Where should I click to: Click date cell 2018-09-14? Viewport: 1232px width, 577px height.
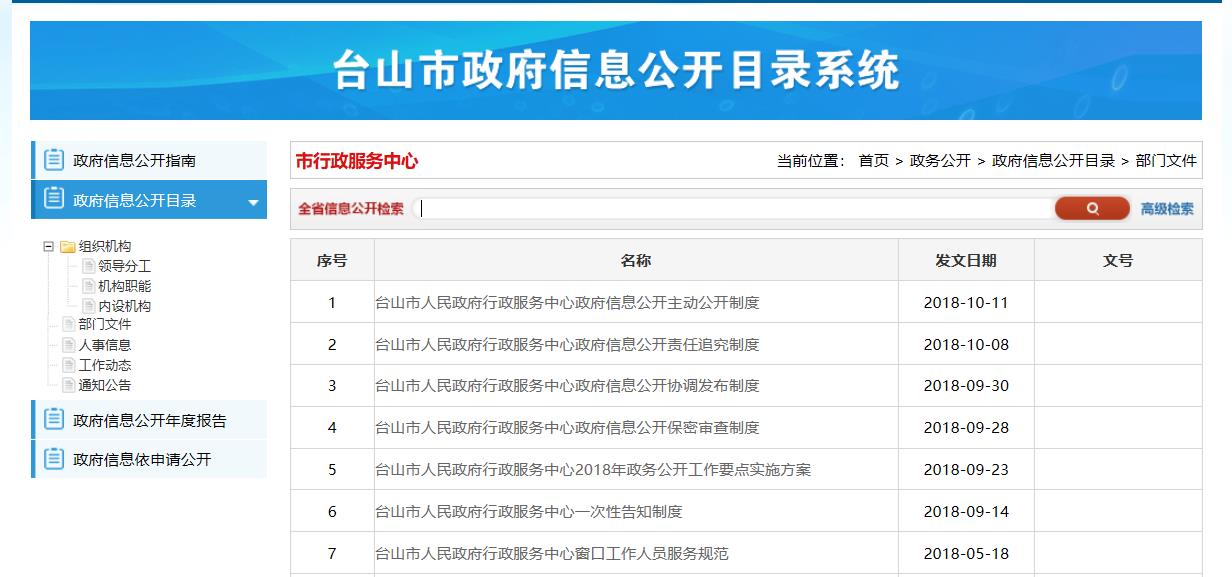point(966,511)
